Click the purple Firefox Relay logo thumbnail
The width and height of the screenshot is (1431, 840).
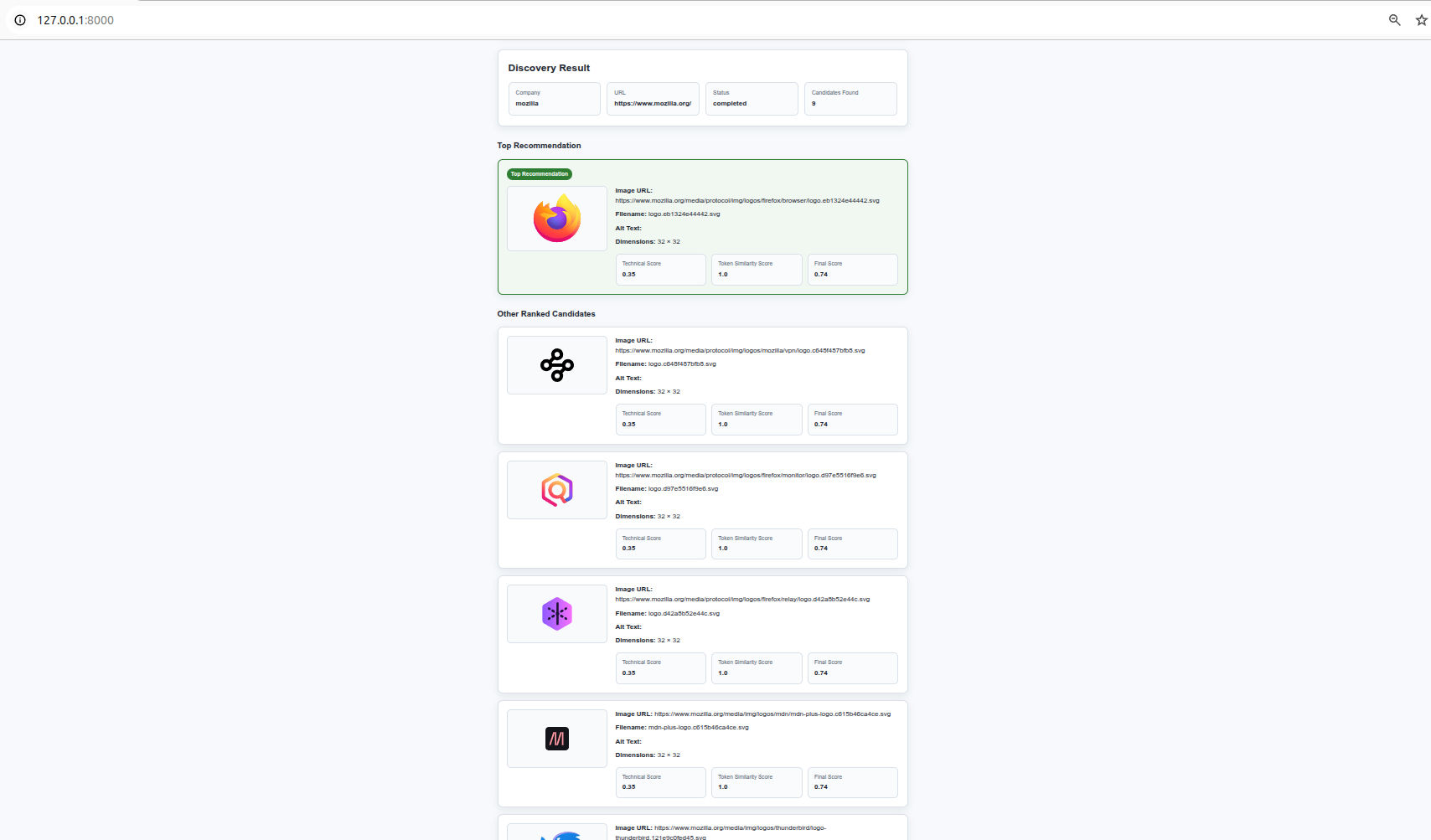[557, 614]
